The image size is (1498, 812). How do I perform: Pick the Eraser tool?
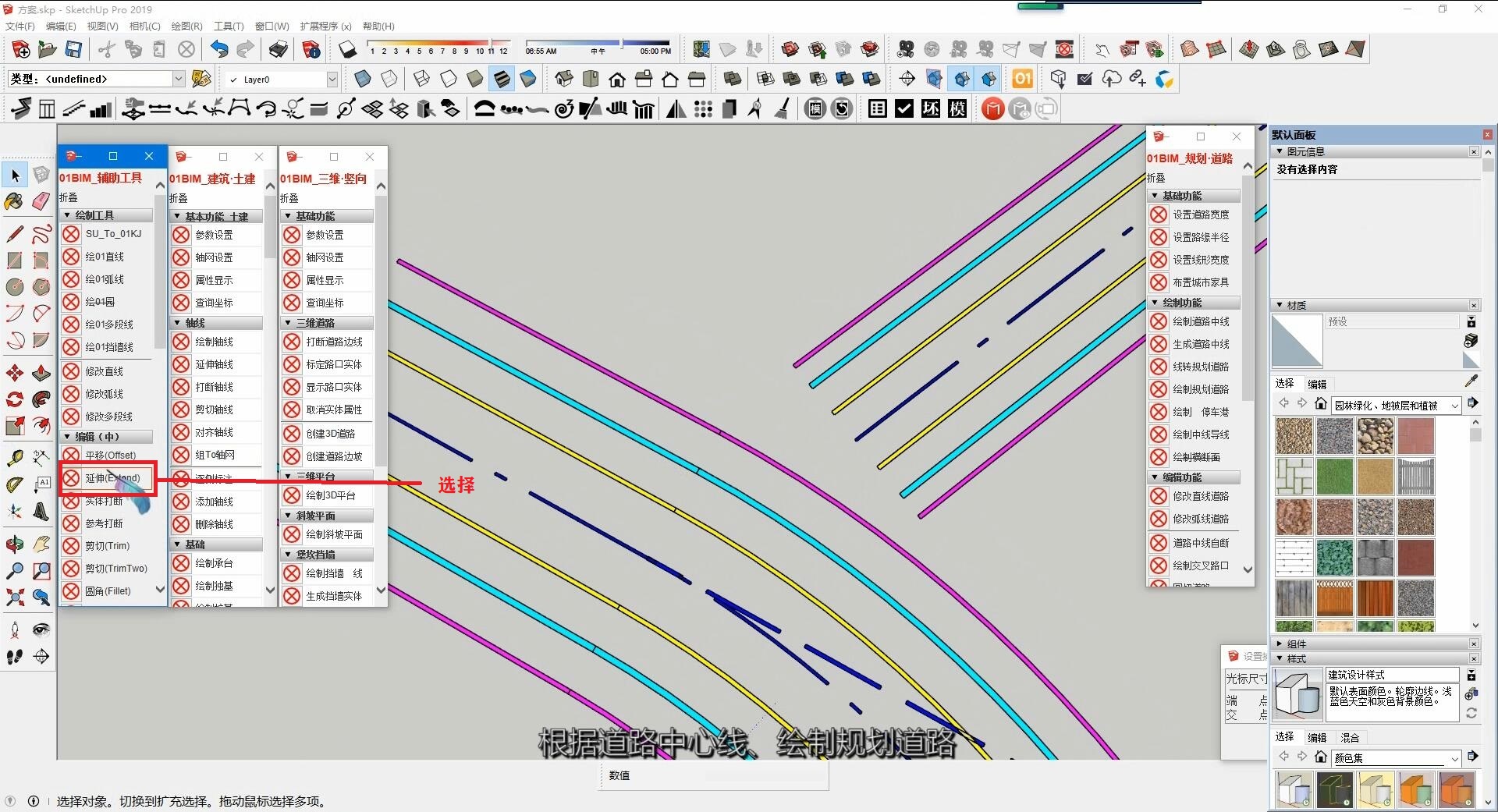click(x=41, y=201)
